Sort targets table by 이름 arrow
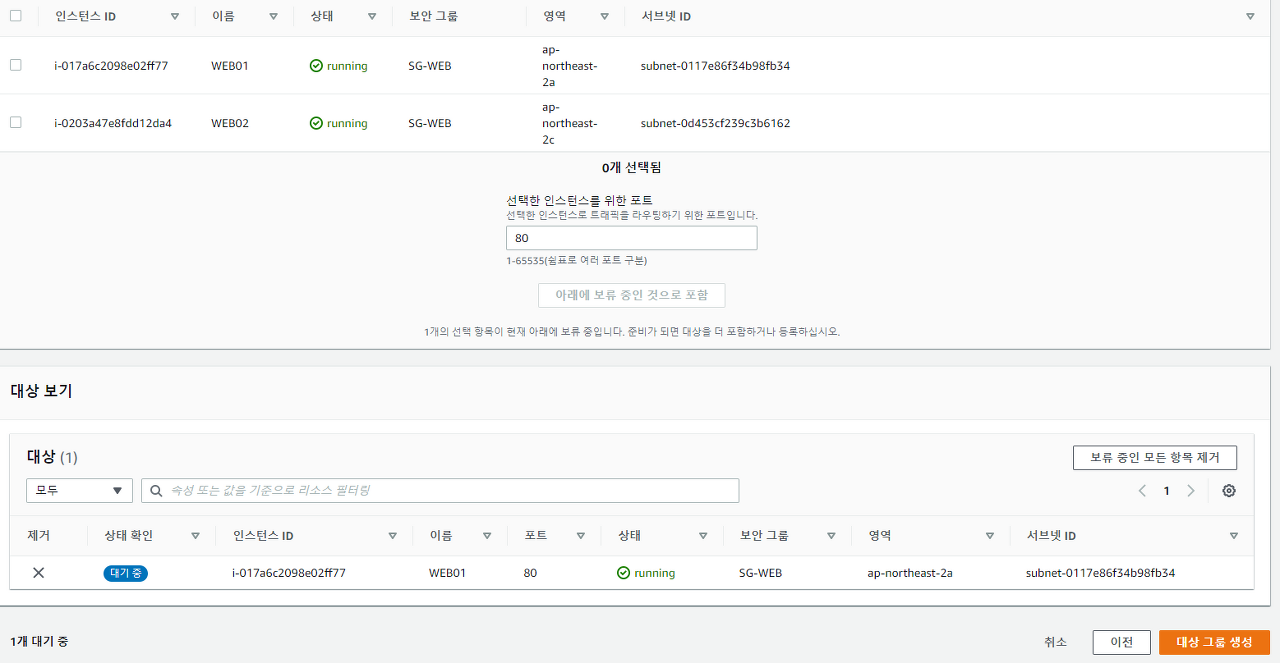Viewport: 1280px width, 663px height. (487, 536)
